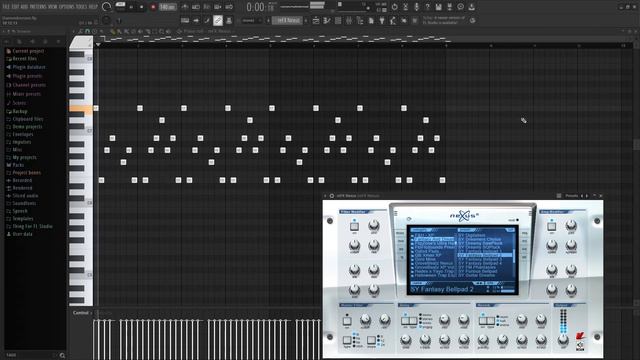Screen dimensions: 640x360
Task: Click the render to audio icon
Action: click(x=449, y=7)
